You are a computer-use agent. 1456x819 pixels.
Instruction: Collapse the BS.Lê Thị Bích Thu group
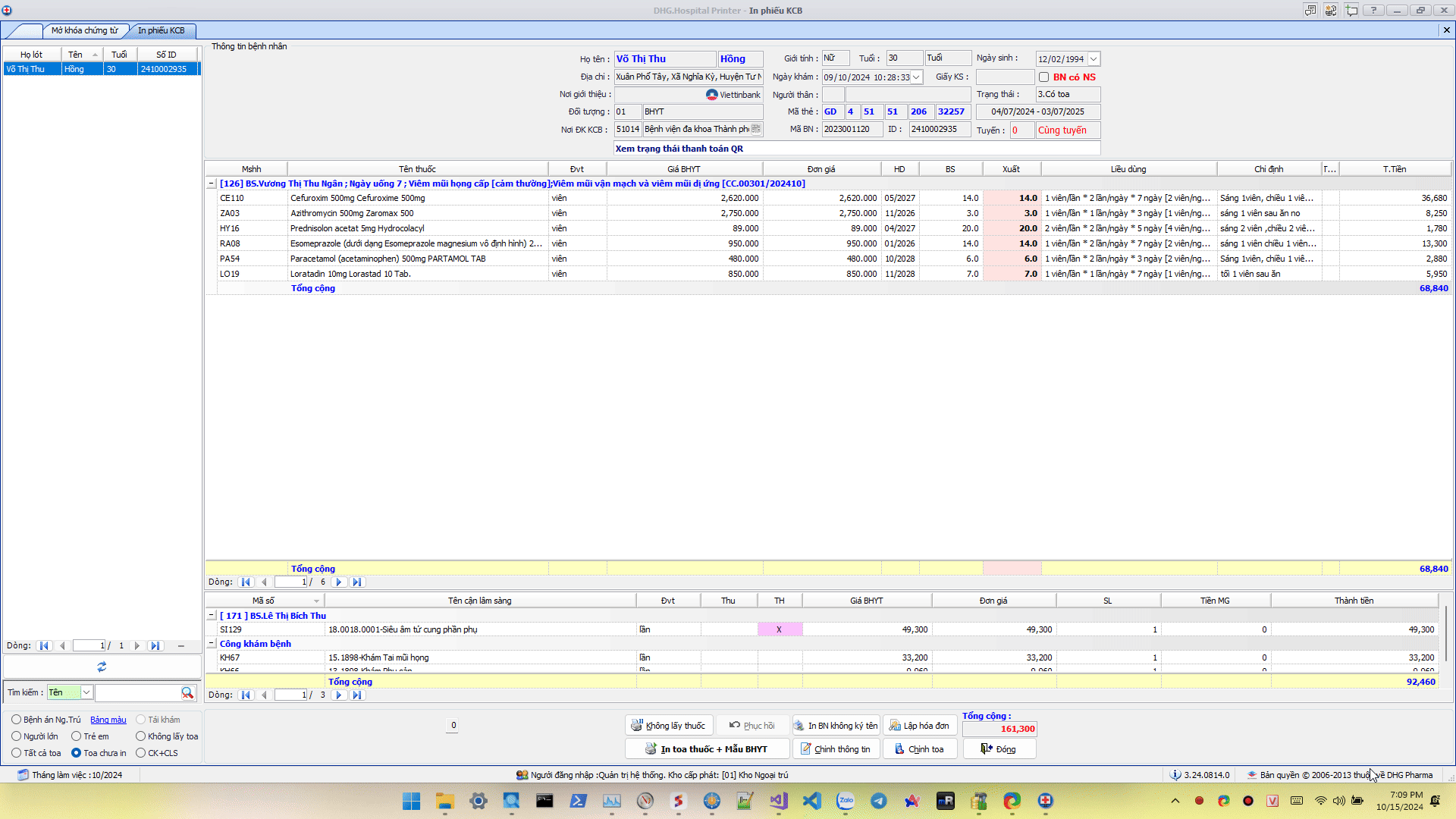coord(212,616)
